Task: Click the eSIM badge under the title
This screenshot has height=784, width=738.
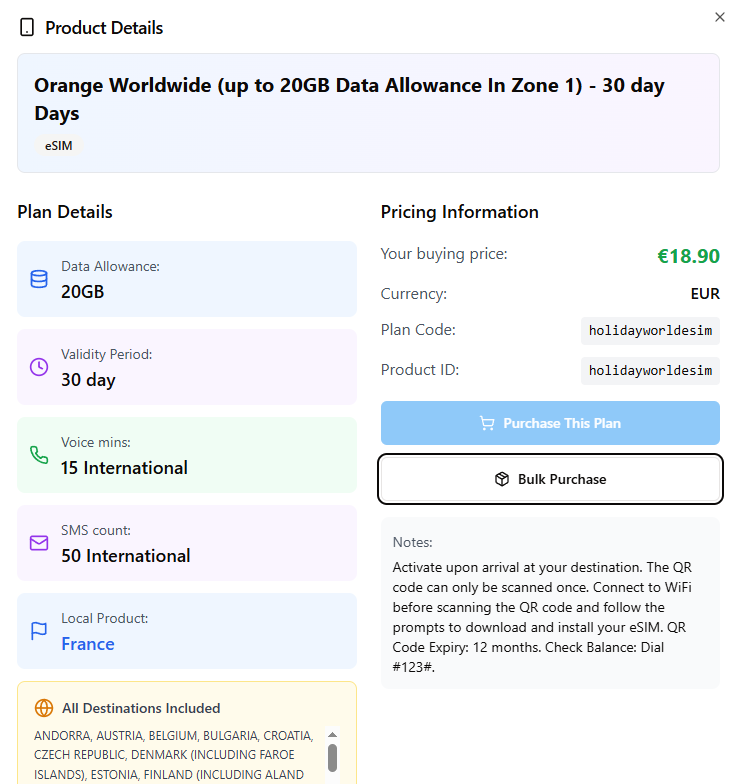Action: [x=58, y=145]
